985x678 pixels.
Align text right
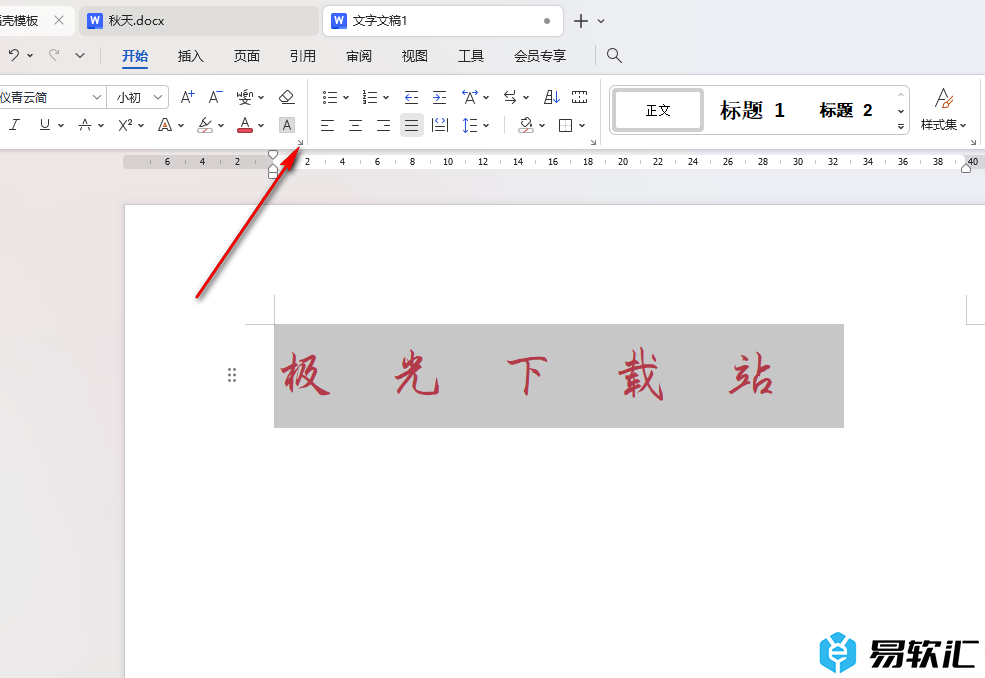point(383,126)
